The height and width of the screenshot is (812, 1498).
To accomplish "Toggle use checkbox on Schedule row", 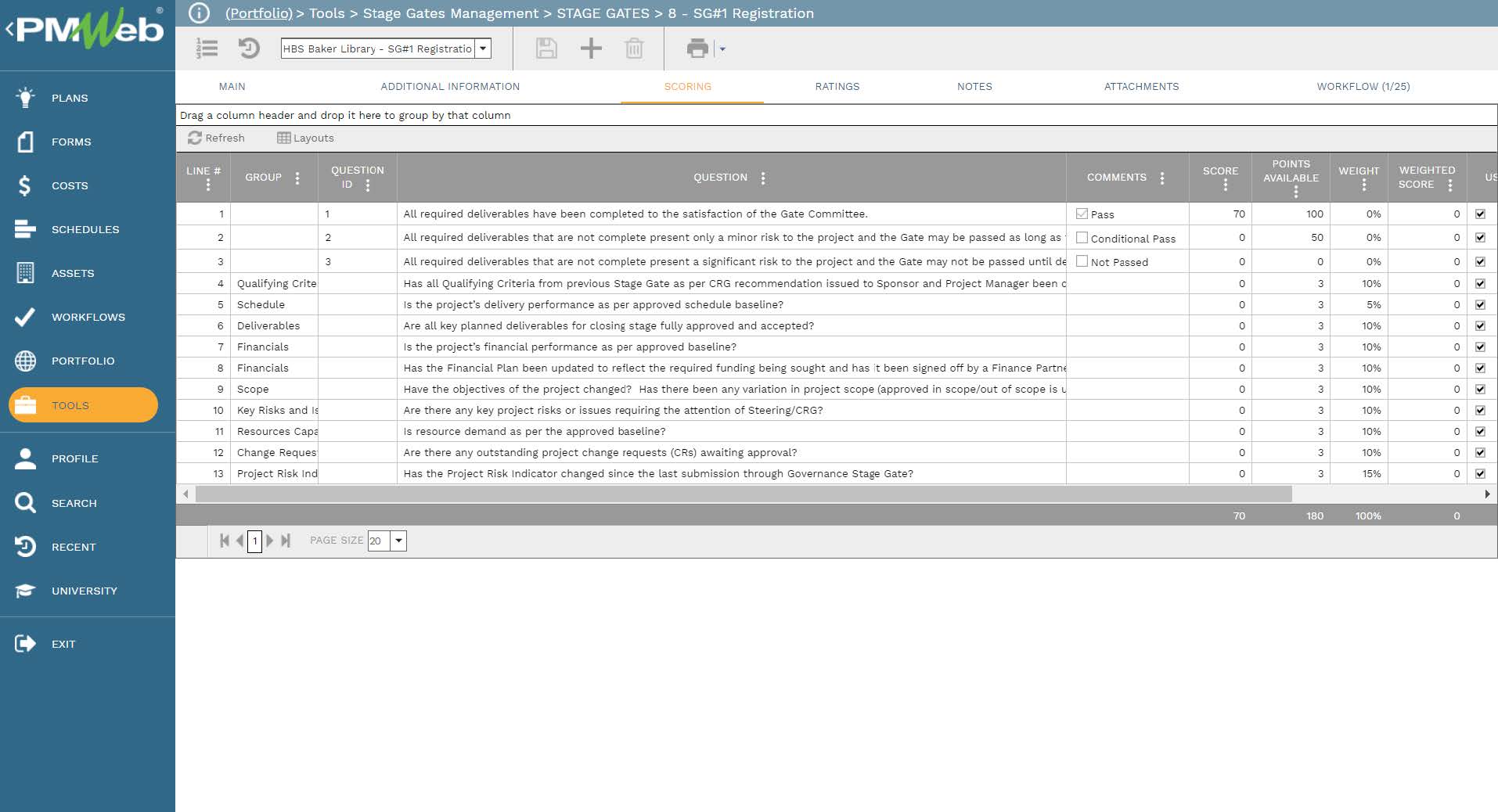I will [x=1480, y=304].
